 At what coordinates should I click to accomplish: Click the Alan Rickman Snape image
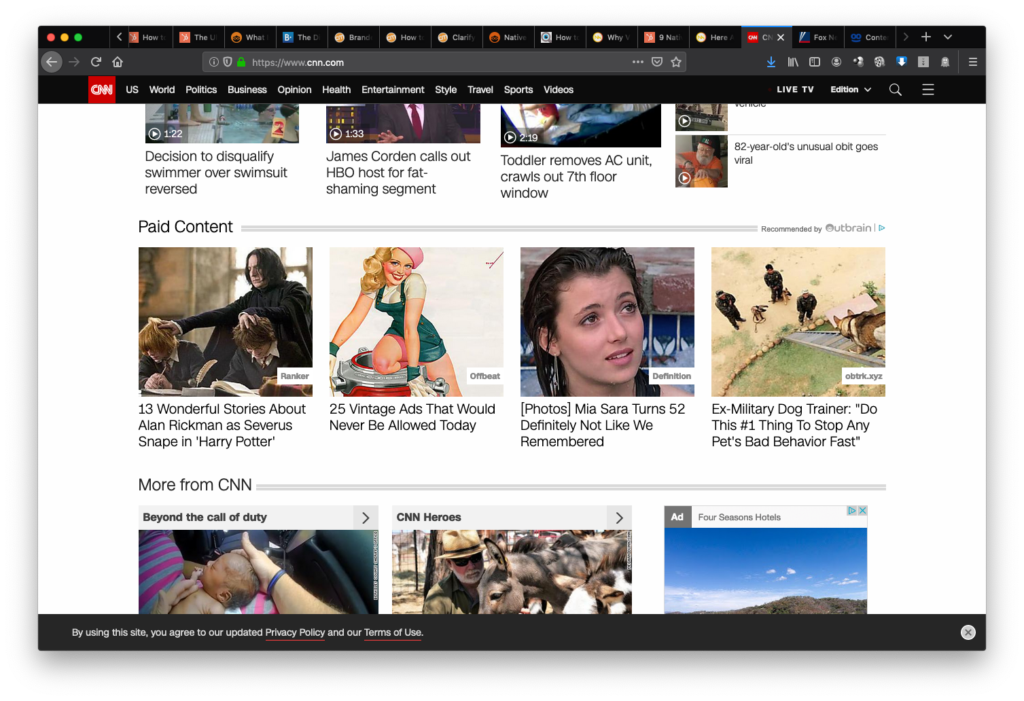tap(225, 321)
